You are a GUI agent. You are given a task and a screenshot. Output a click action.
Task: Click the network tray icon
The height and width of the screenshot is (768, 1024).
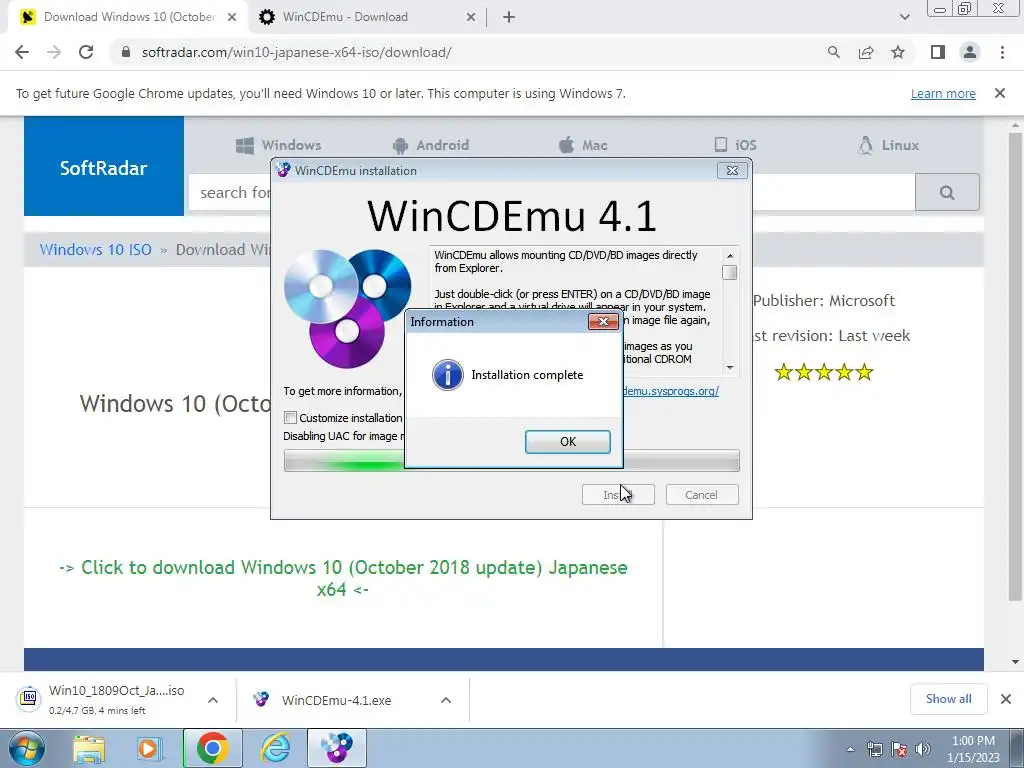coord(874,749)
